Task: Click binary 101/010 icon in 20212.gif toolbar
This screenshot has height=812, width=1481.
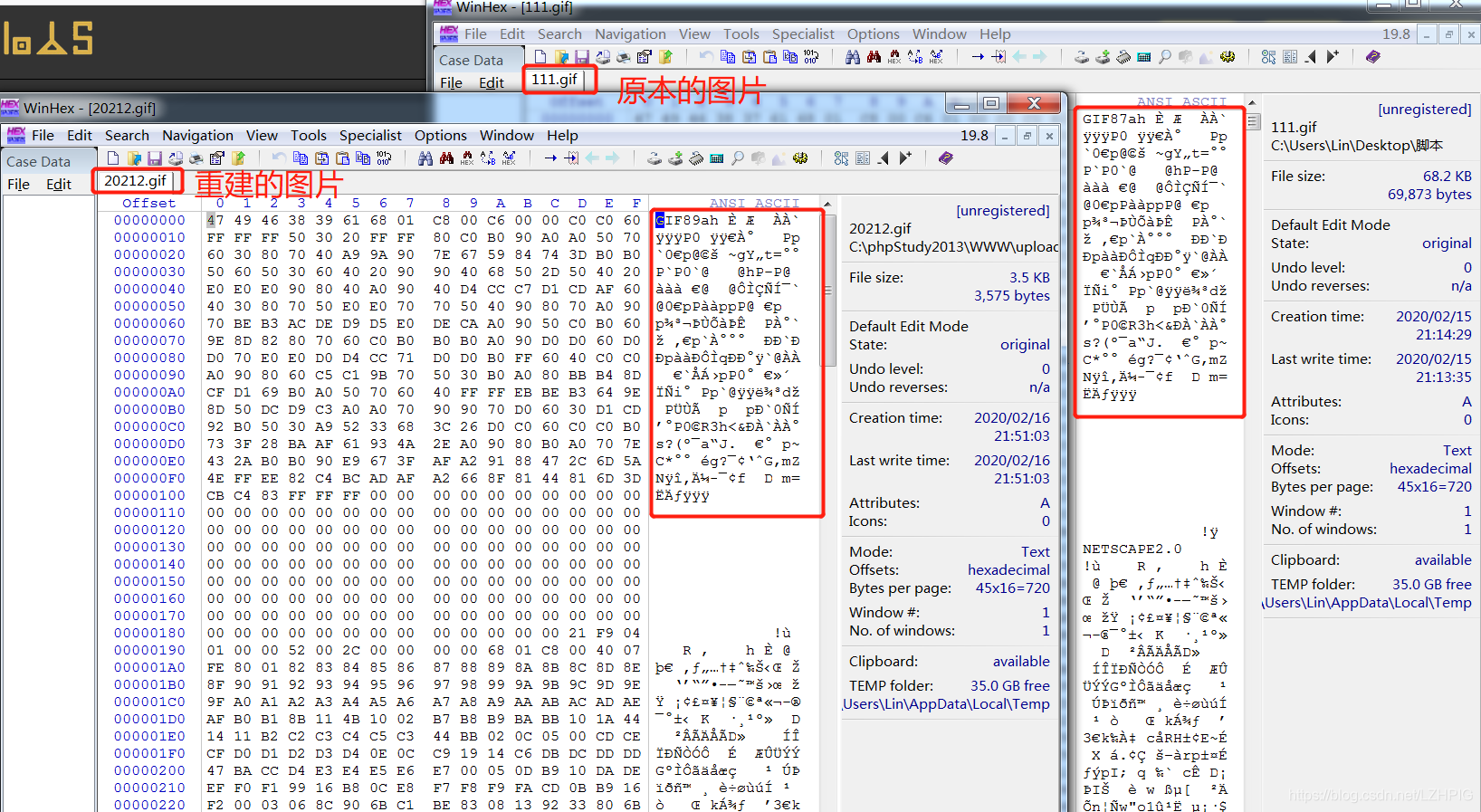Action: [384, 158]
